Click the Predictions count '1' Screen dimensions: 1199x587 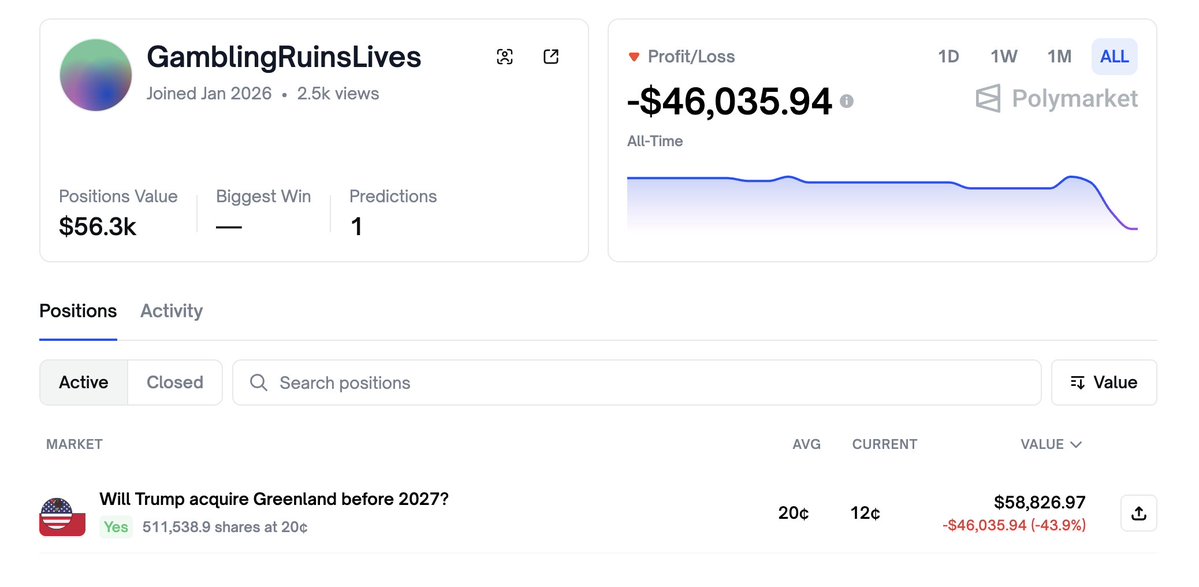[356, 226]
